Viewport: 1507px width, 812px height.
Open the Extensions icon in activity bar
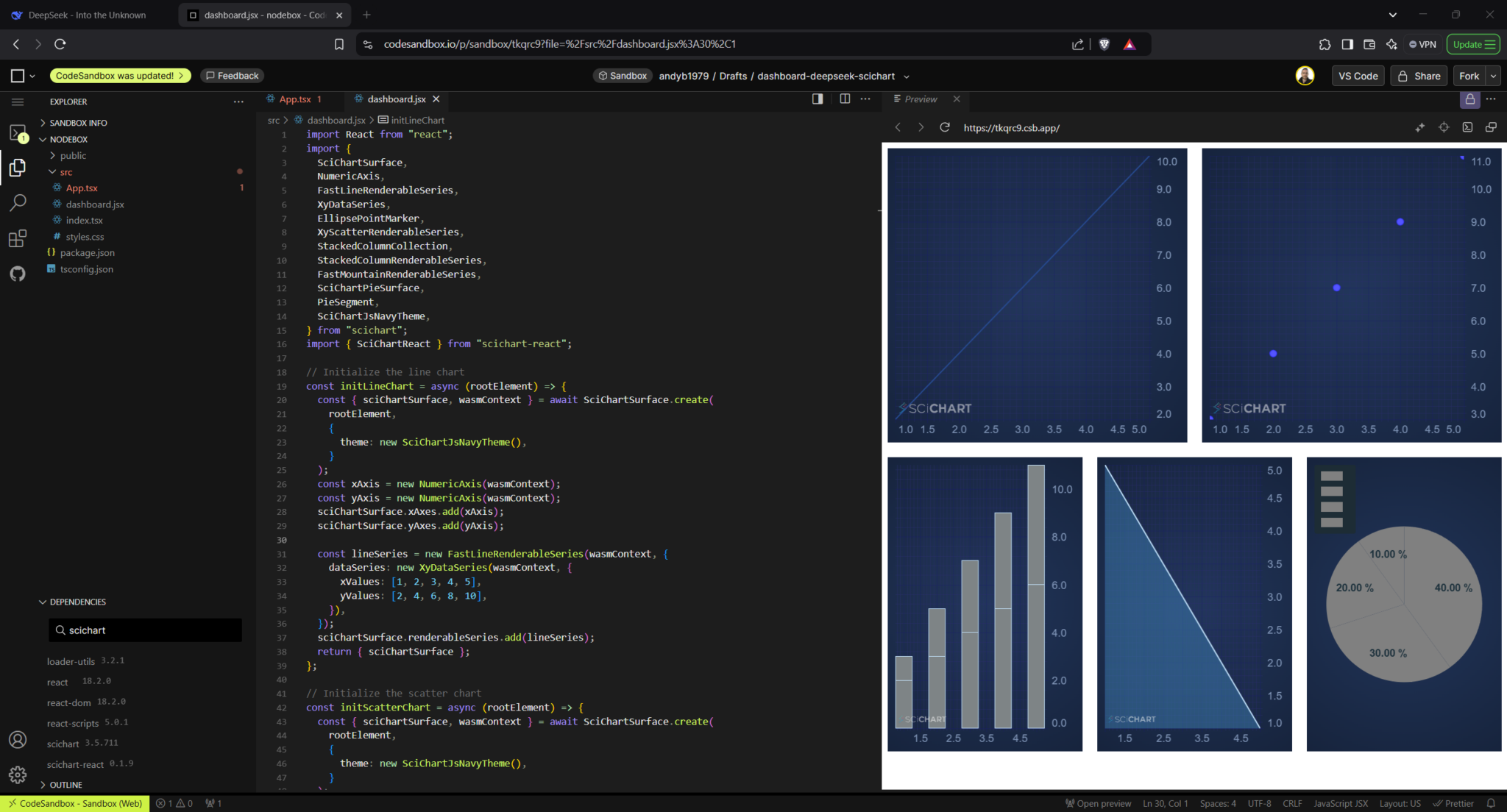(x=18, y=238)
